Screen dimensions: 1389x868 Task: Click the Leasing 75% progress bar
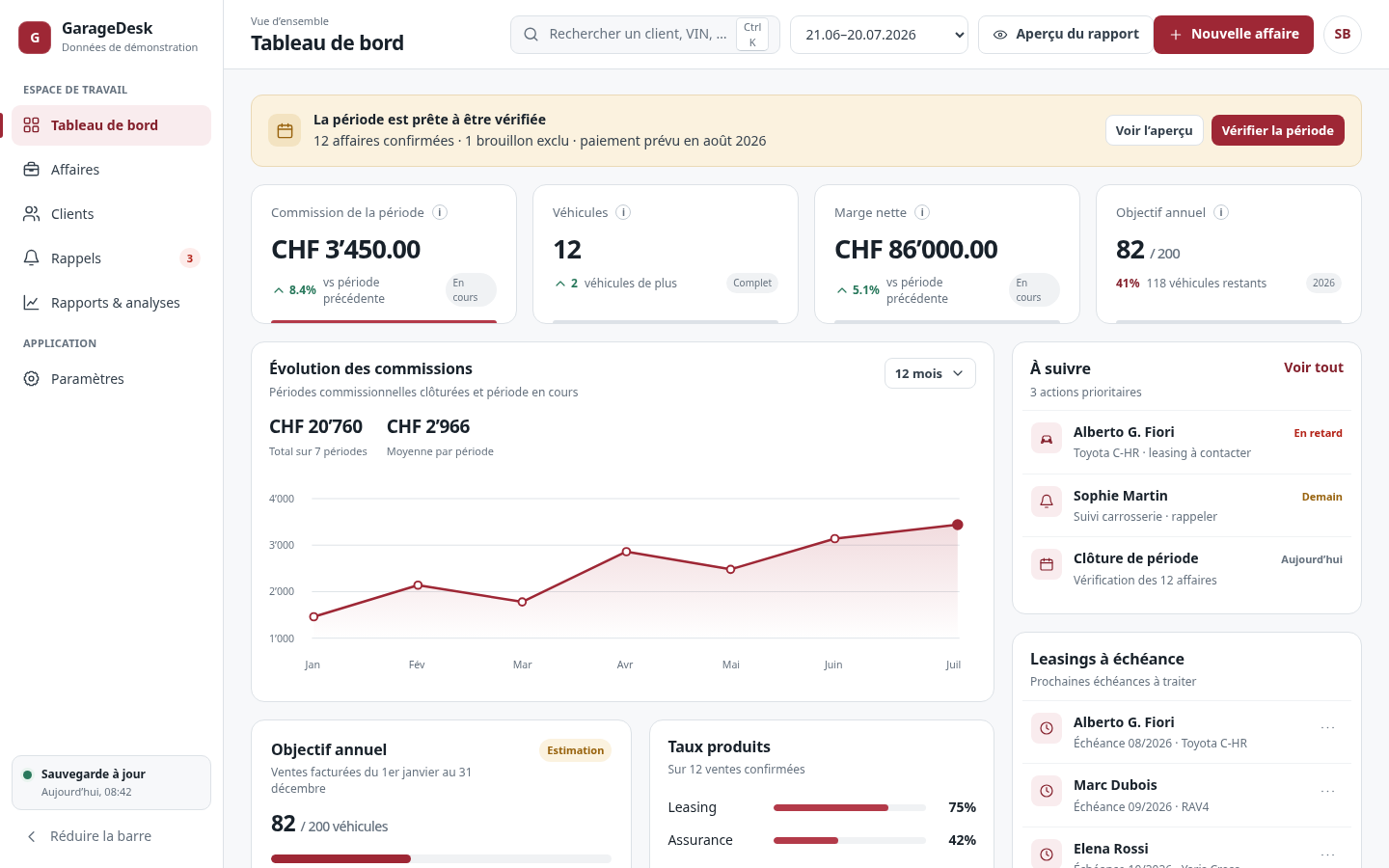(850, 807)
